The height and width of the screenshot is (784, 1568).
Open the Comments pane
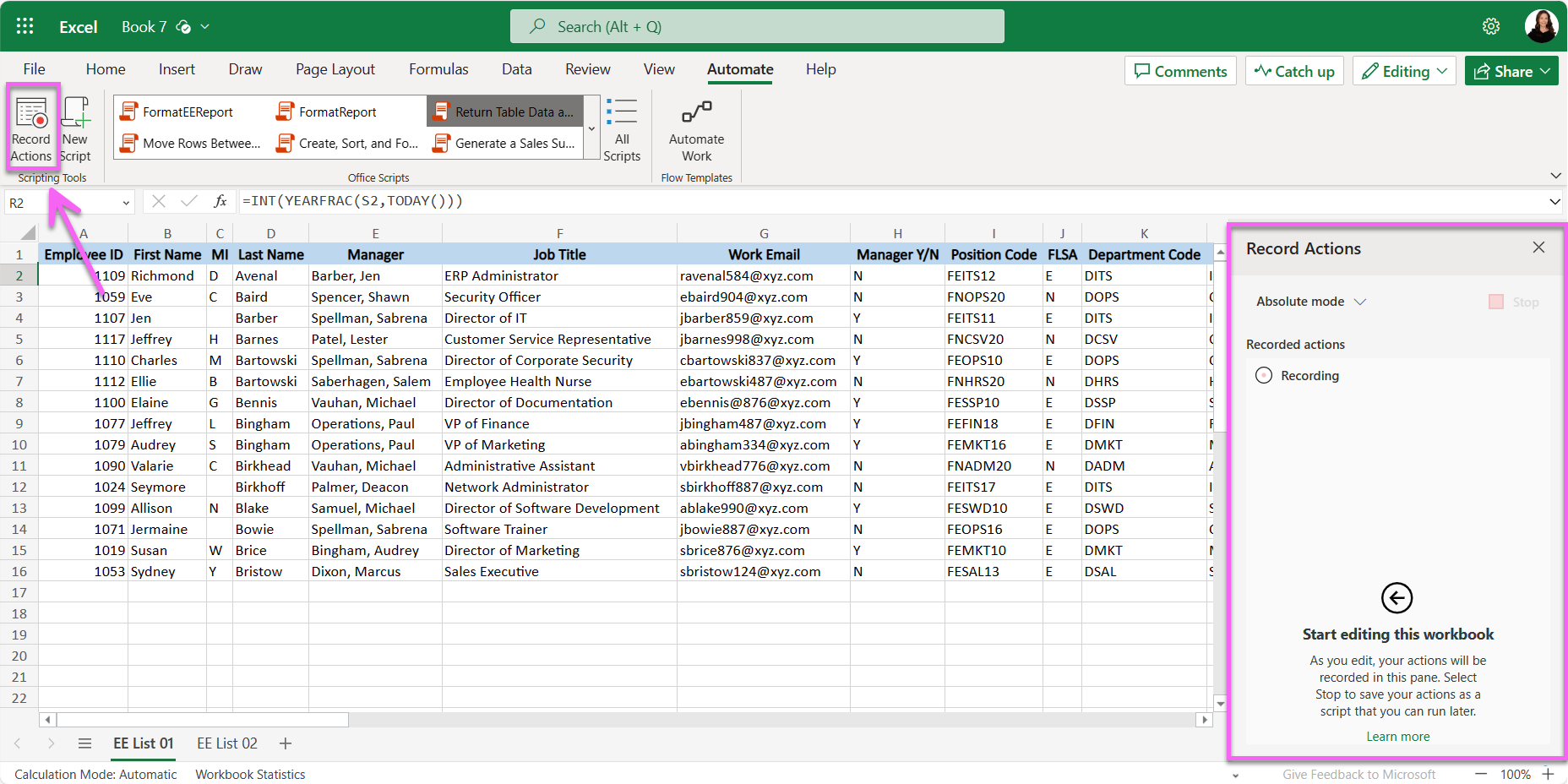1180,70
